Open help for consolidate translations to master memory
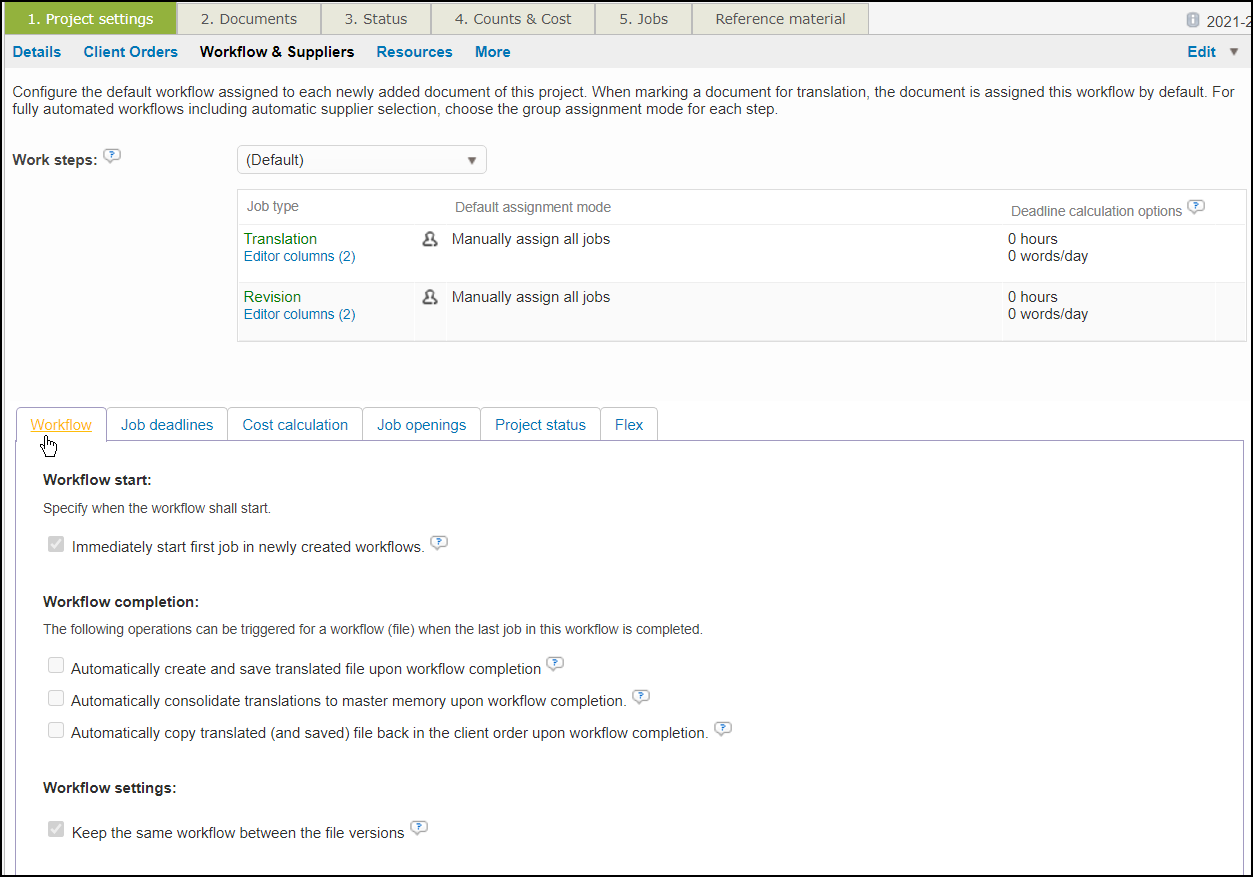Image resolution: width=1253 pixels, height=877 pixels. [x=641, y=696]
